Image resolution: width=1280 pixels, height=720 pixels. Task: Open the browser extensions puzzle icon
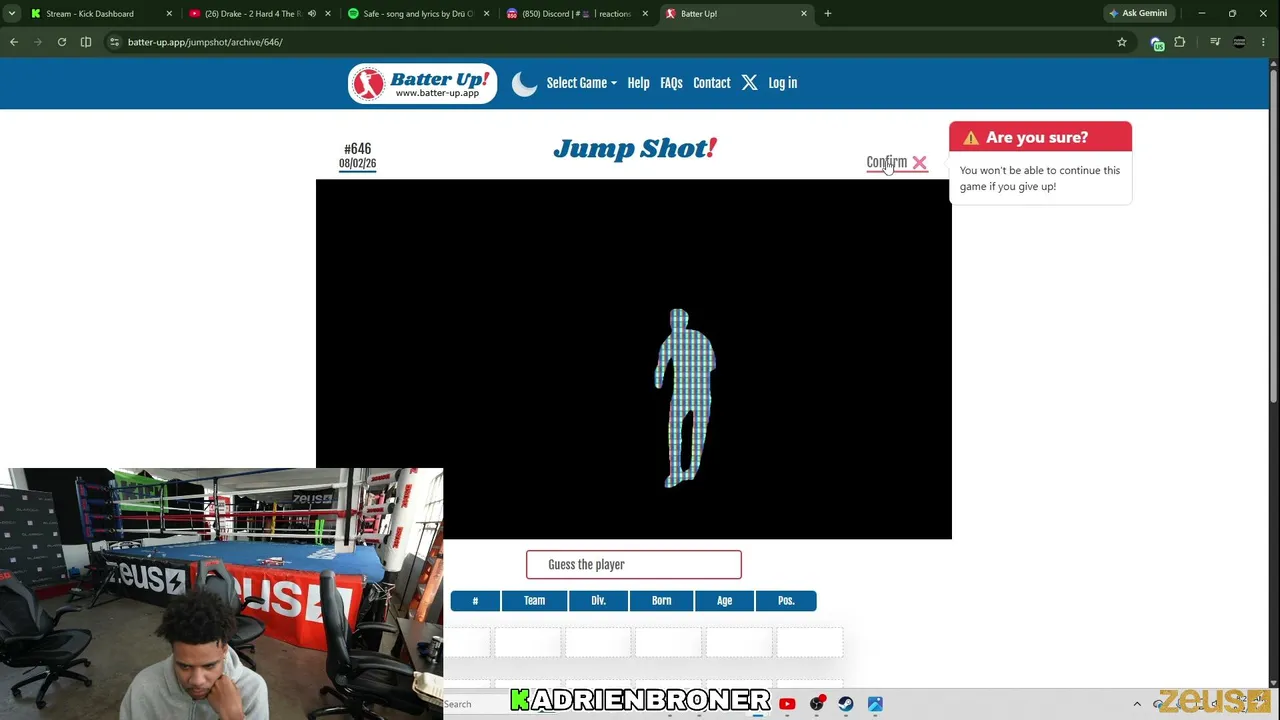pos(1180,42)
